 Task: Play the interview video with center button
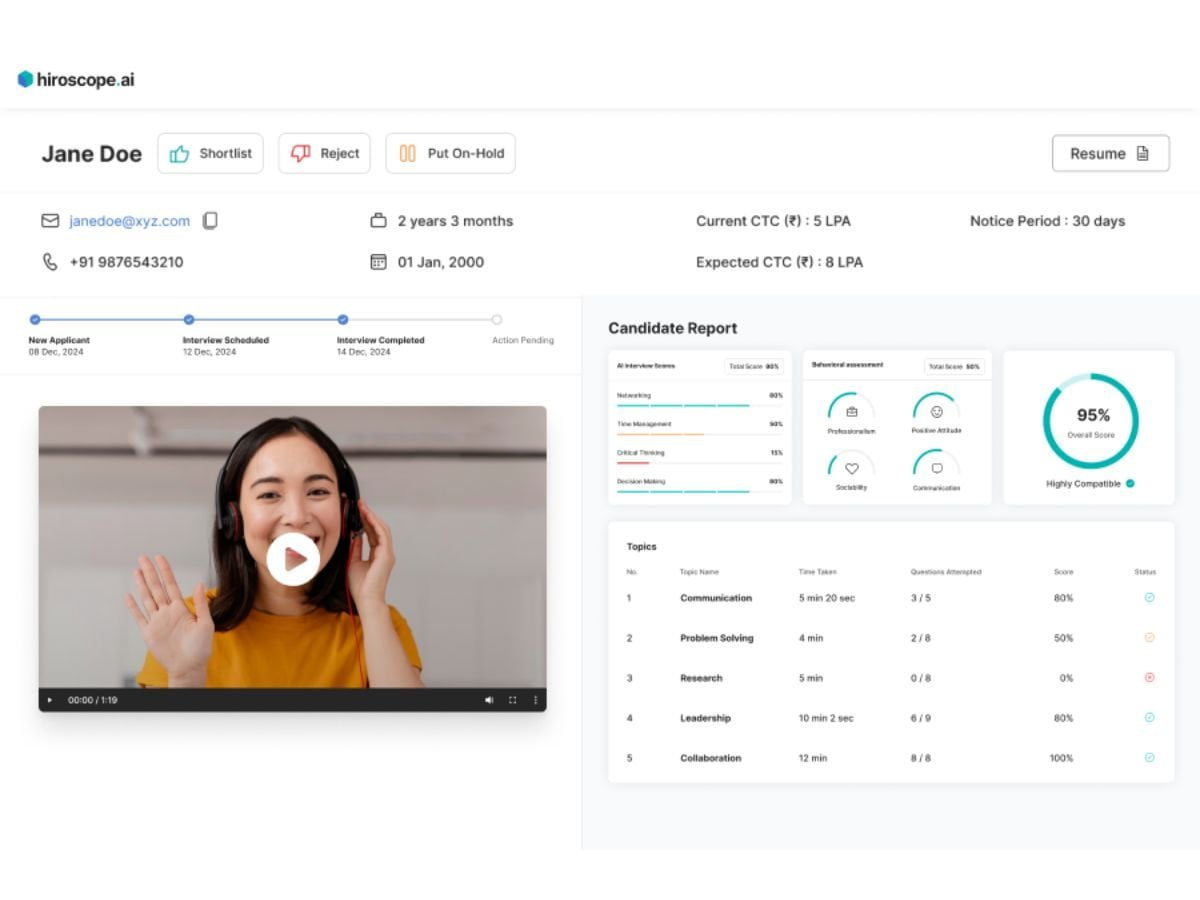click(x=293, y=559)
